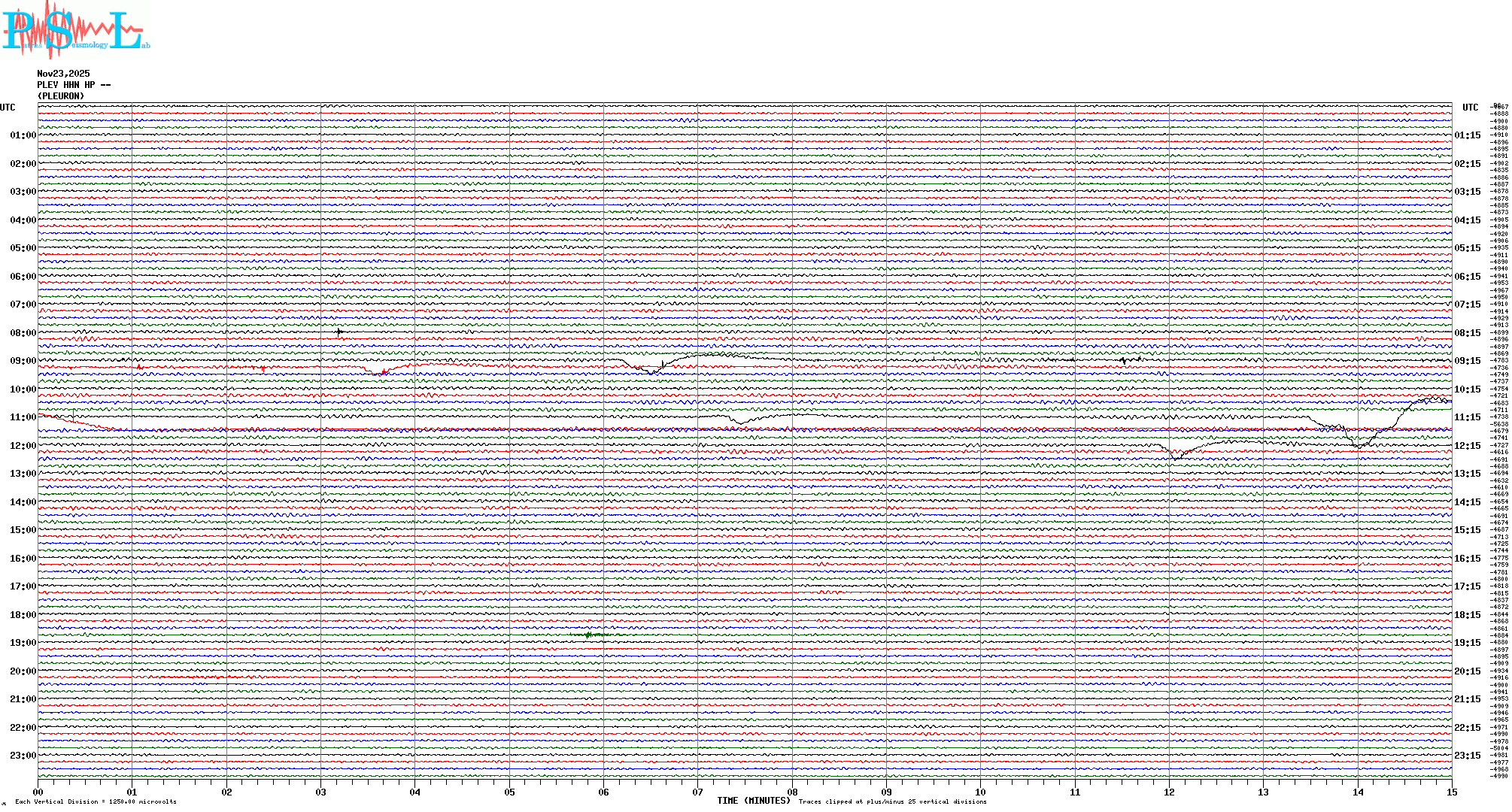Click the (PLEURON) station name
This screenshot has width=1512, height=812.
click(61, 96)
